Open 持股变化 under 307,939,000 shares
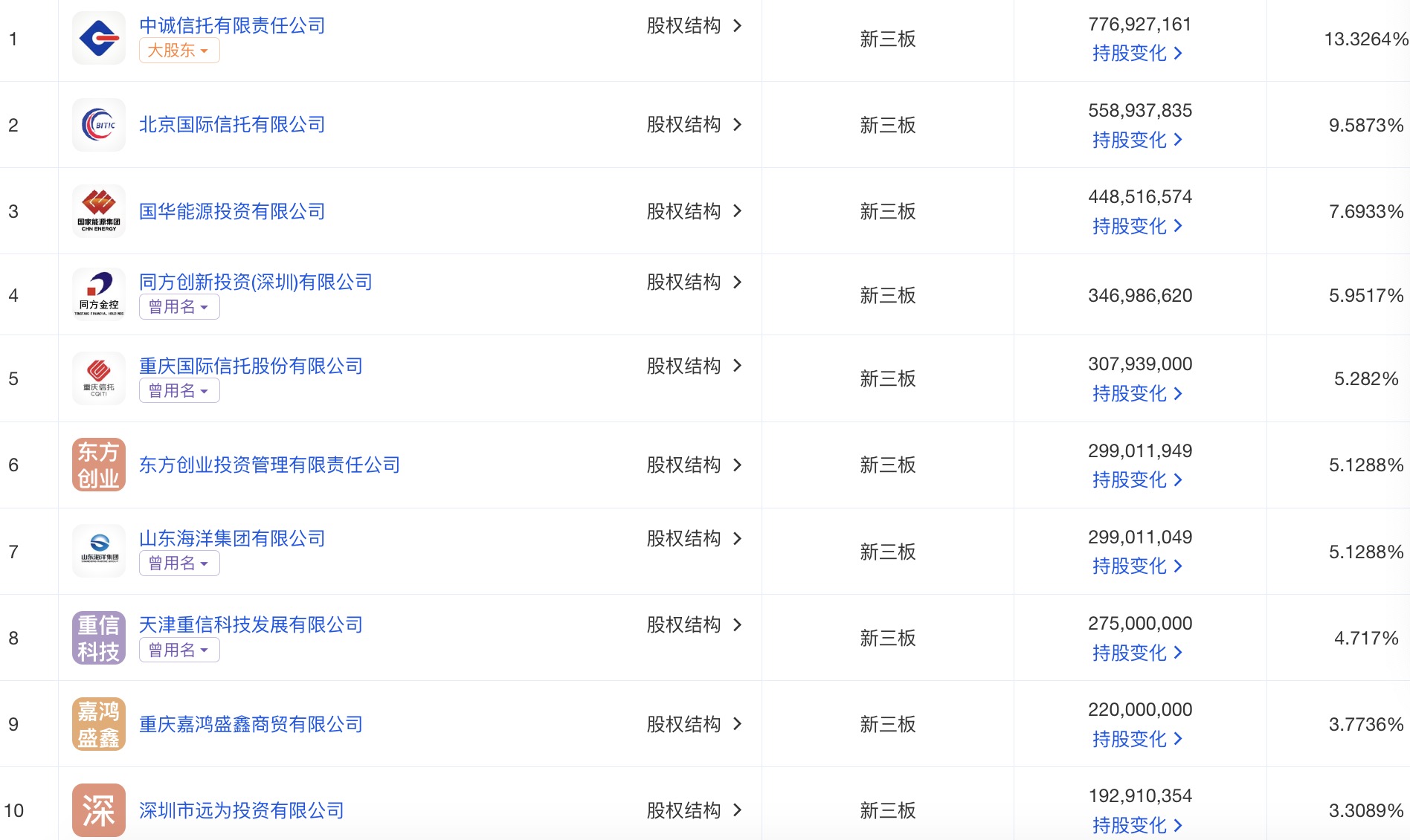 point(1137,393)
